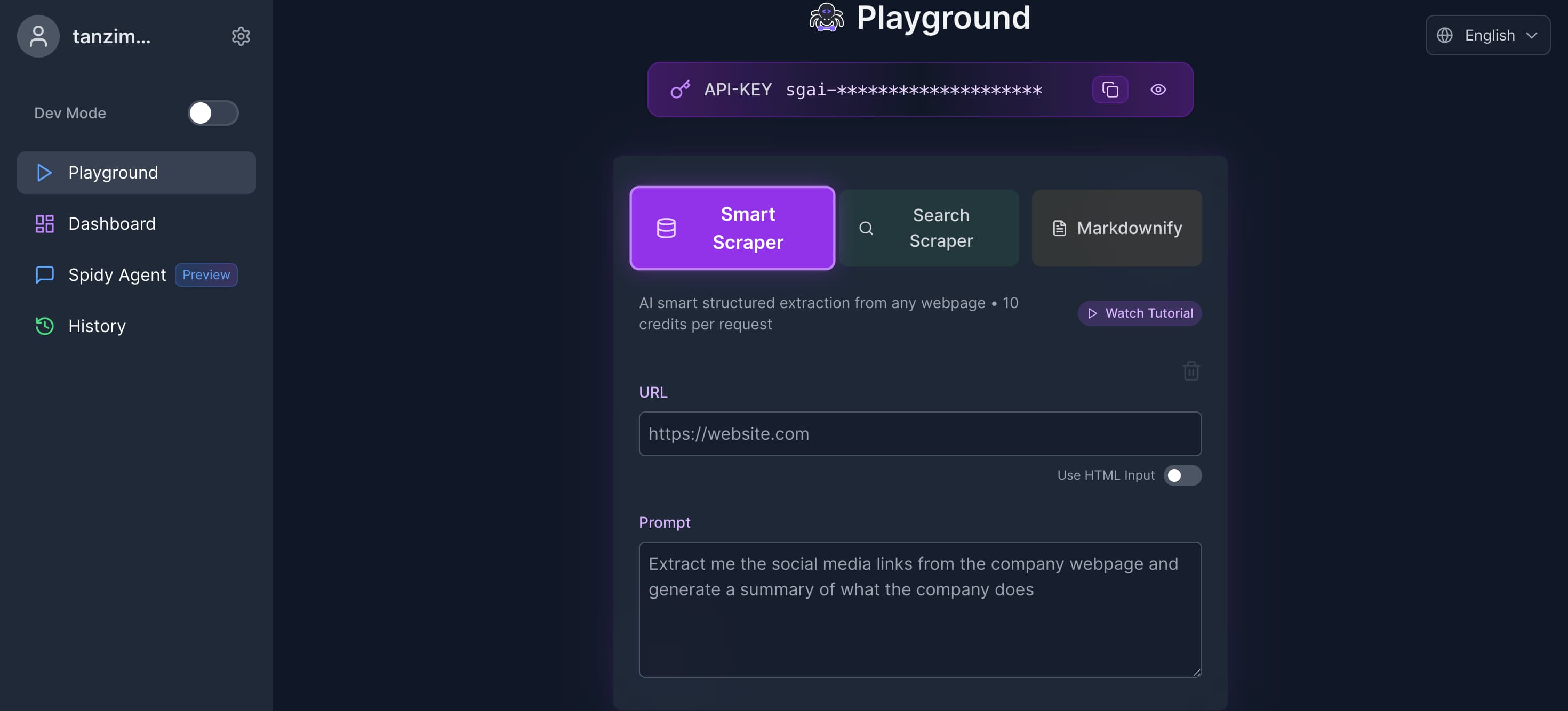Enable the Use HTML Input toggle
The width and height of the screenshot is (1568, 711).
(1182, 475)
